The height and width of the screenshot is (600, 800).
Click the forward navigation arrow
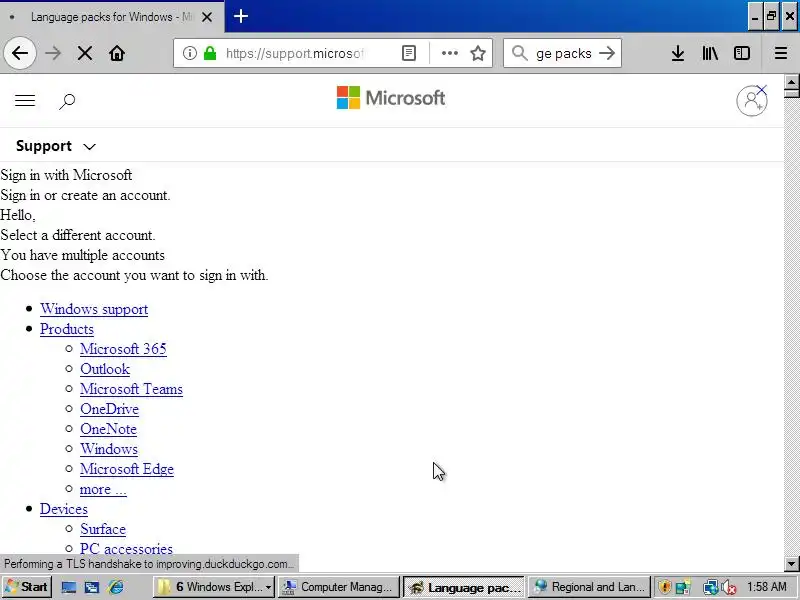(53, 53)
